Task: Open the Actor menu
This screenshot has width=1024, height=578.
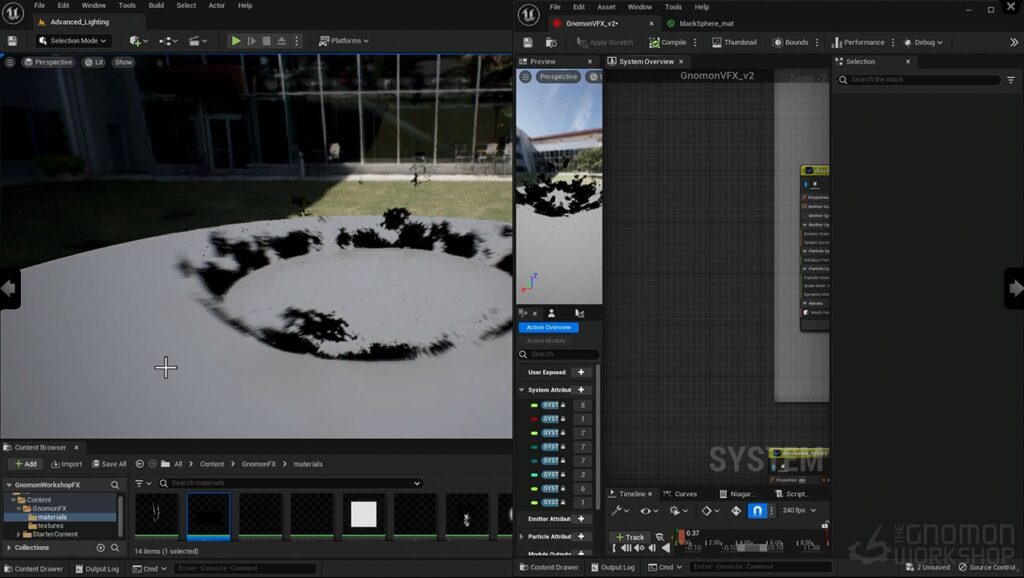Action: pyautogui.click(x=217, y=5)
